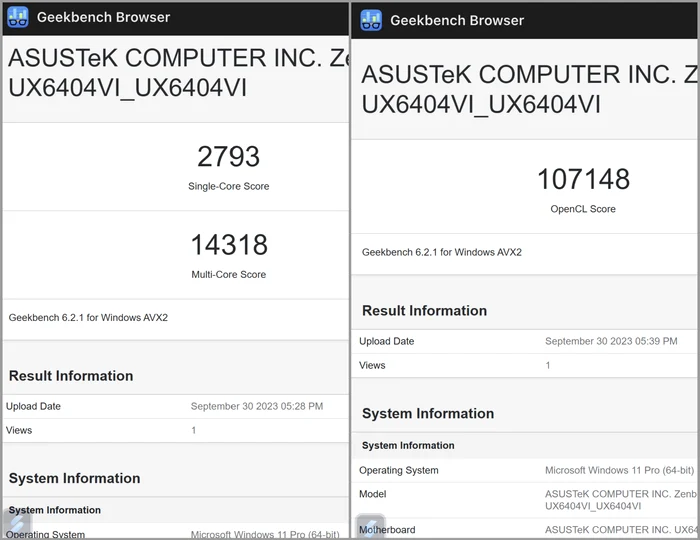Image resolution: width=700 pixels, height=540 pixels.
Task: Click Geekbench 6.2.1 version text in left panel
Action: (x=88, y=317)
